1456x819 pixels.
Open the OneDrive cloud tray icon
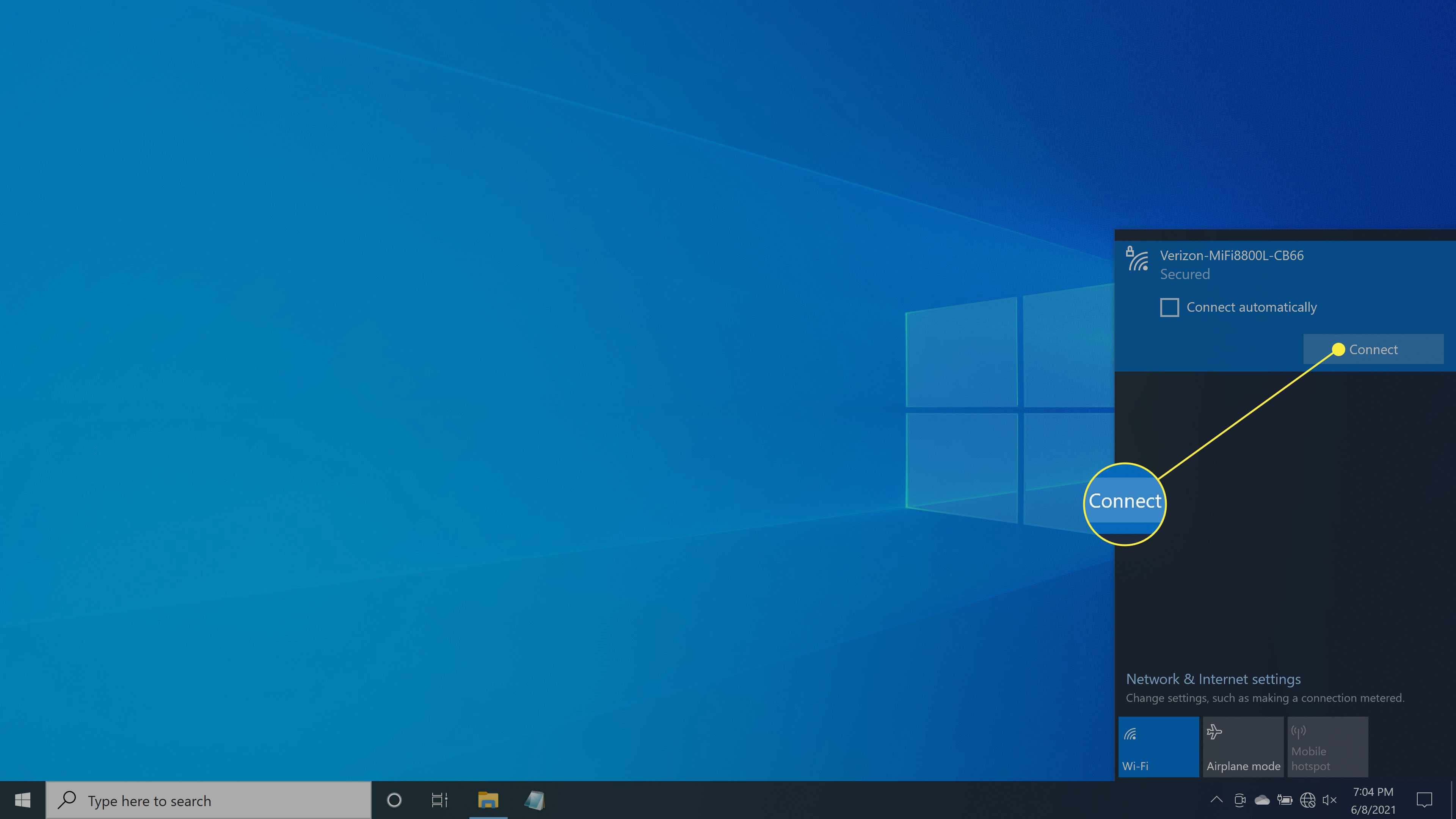click(1261, 800)
